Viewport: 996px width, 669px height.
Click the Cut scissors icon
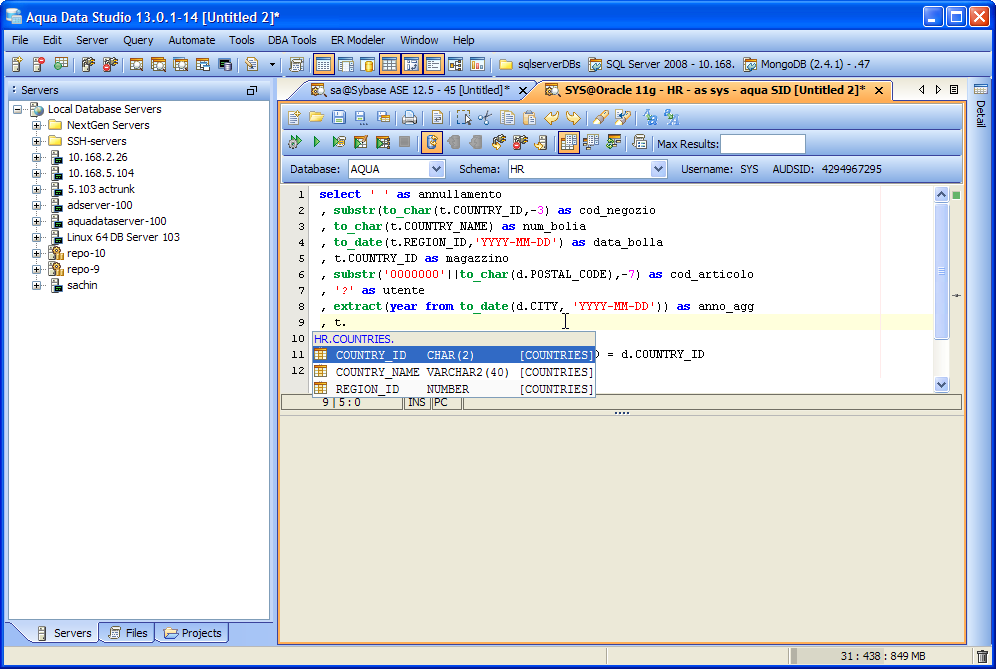coord(486,117)
